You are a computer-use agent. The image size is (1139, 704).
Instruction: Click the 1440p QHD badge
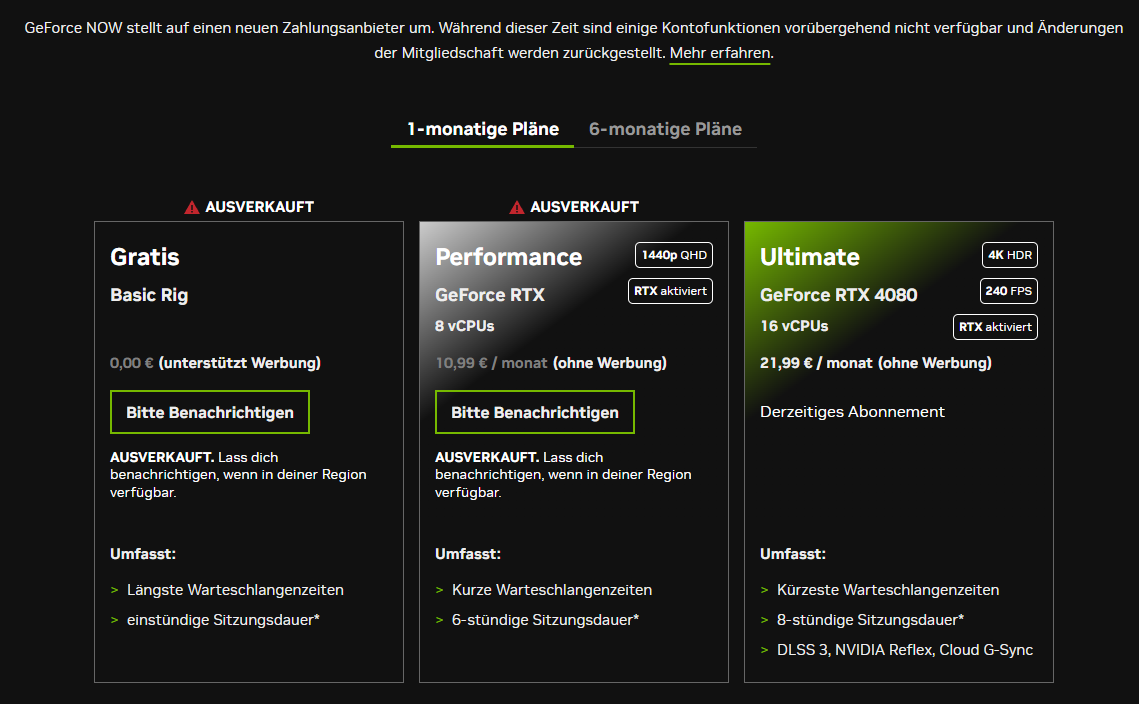pyautogui.click(x=674, y=255)
